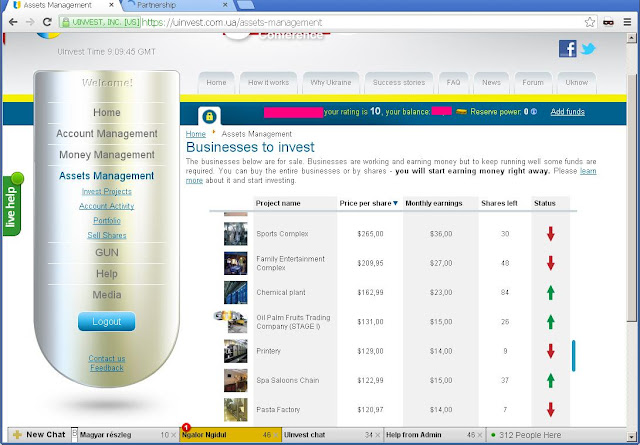Click the browser back arrow
This screenshot has height=445, width=640.
tap(13, 22)
